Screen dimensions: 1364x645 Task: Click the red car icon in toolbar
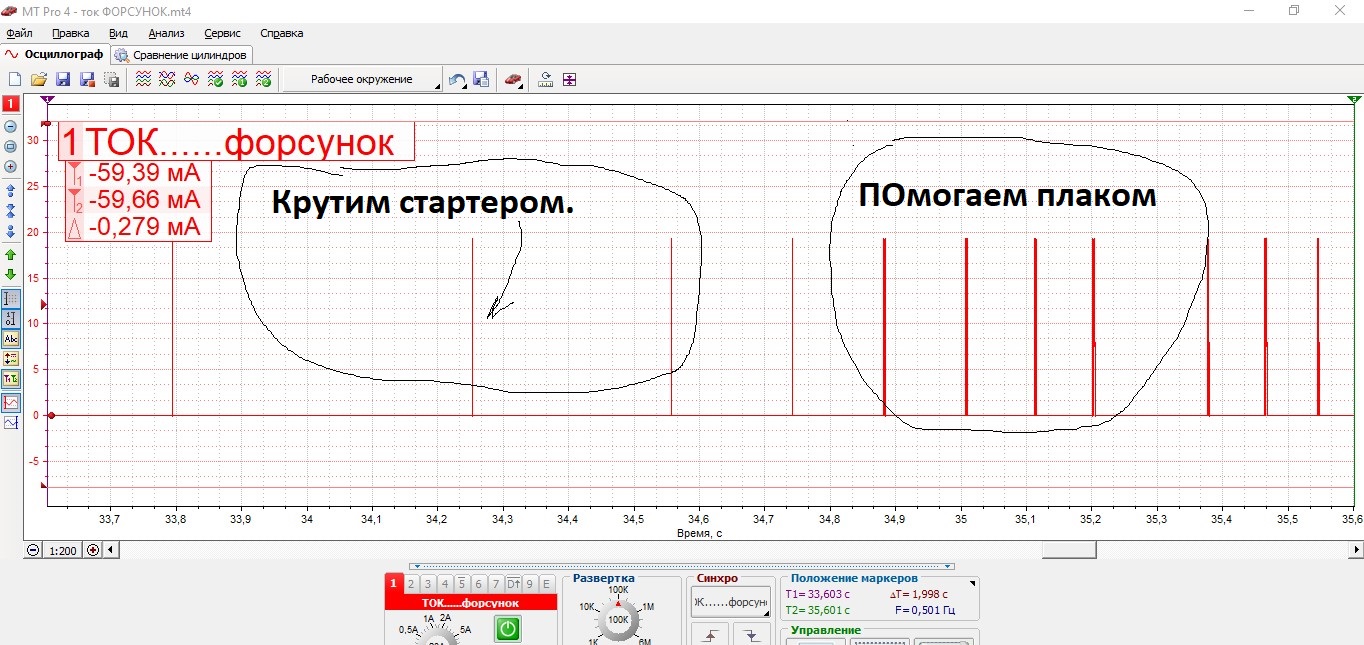pos(513,80)
